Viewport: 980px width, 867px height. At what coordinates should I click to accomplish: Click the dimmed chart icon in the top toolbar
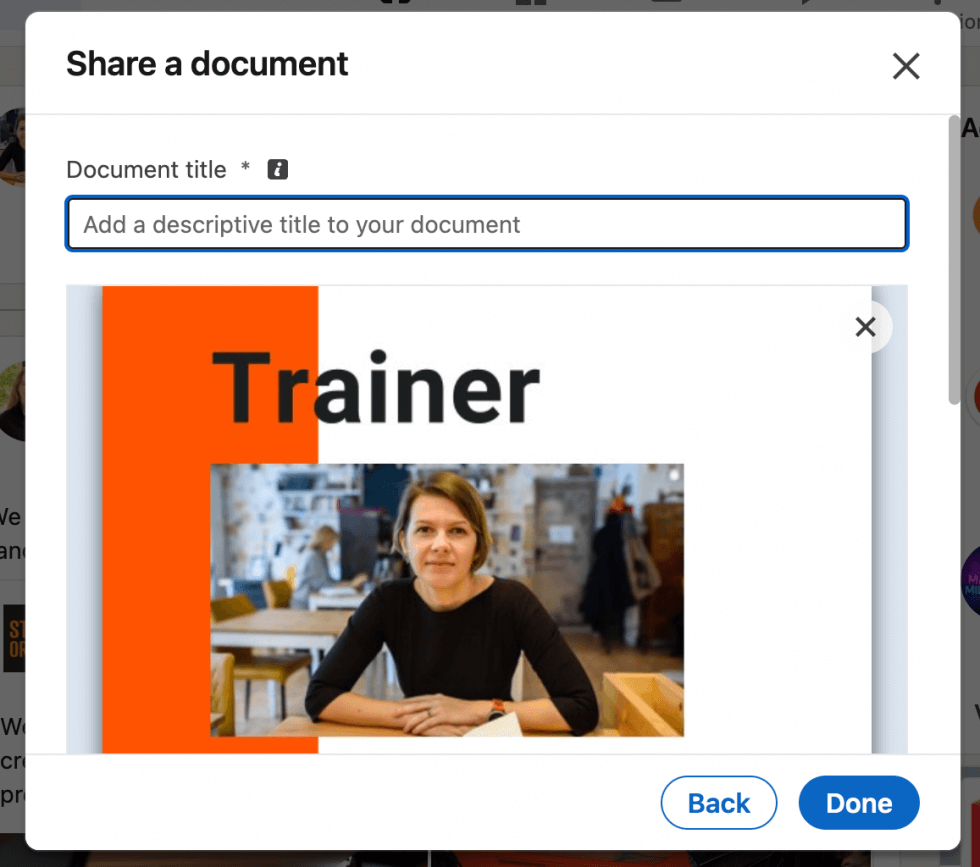tap(530, 5)
